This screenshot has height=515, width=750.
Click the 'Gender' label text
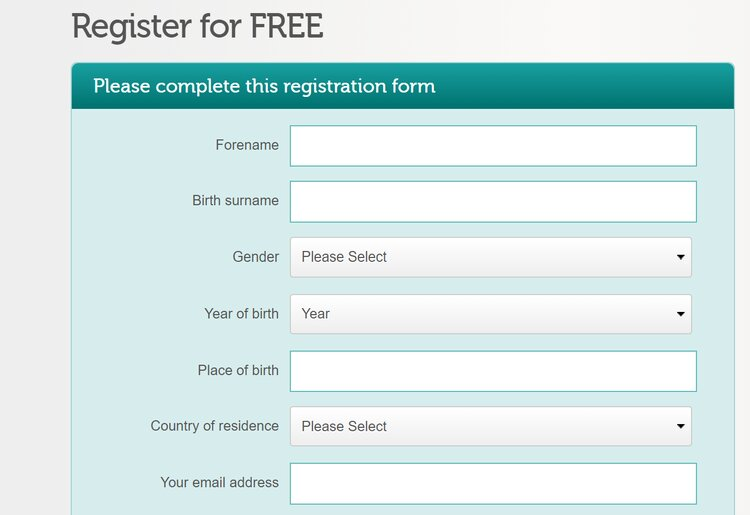click(x=256, y=257)
